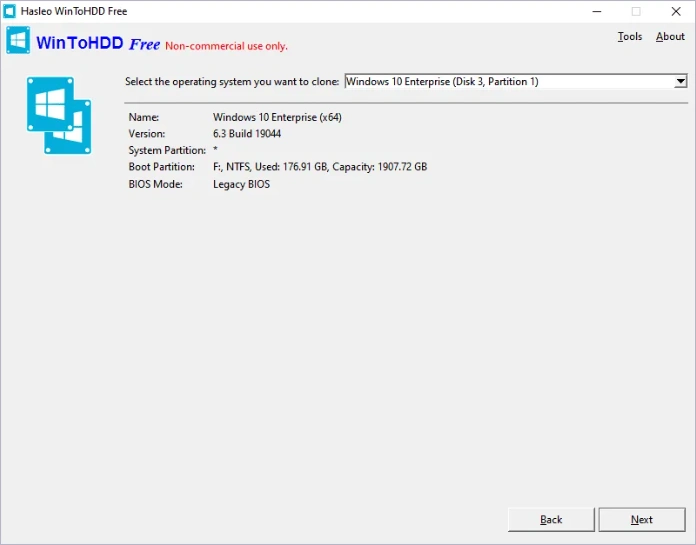Click the 'BIOS Mode:' label
This screenshot has width=696, height=545.
(x=155, y=184)
